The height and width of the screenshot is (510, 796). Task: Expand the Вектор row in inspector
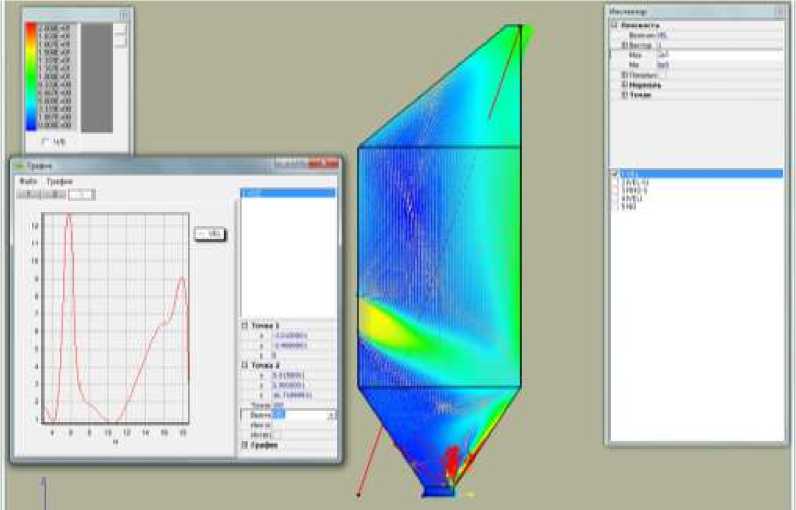(625, 45)
